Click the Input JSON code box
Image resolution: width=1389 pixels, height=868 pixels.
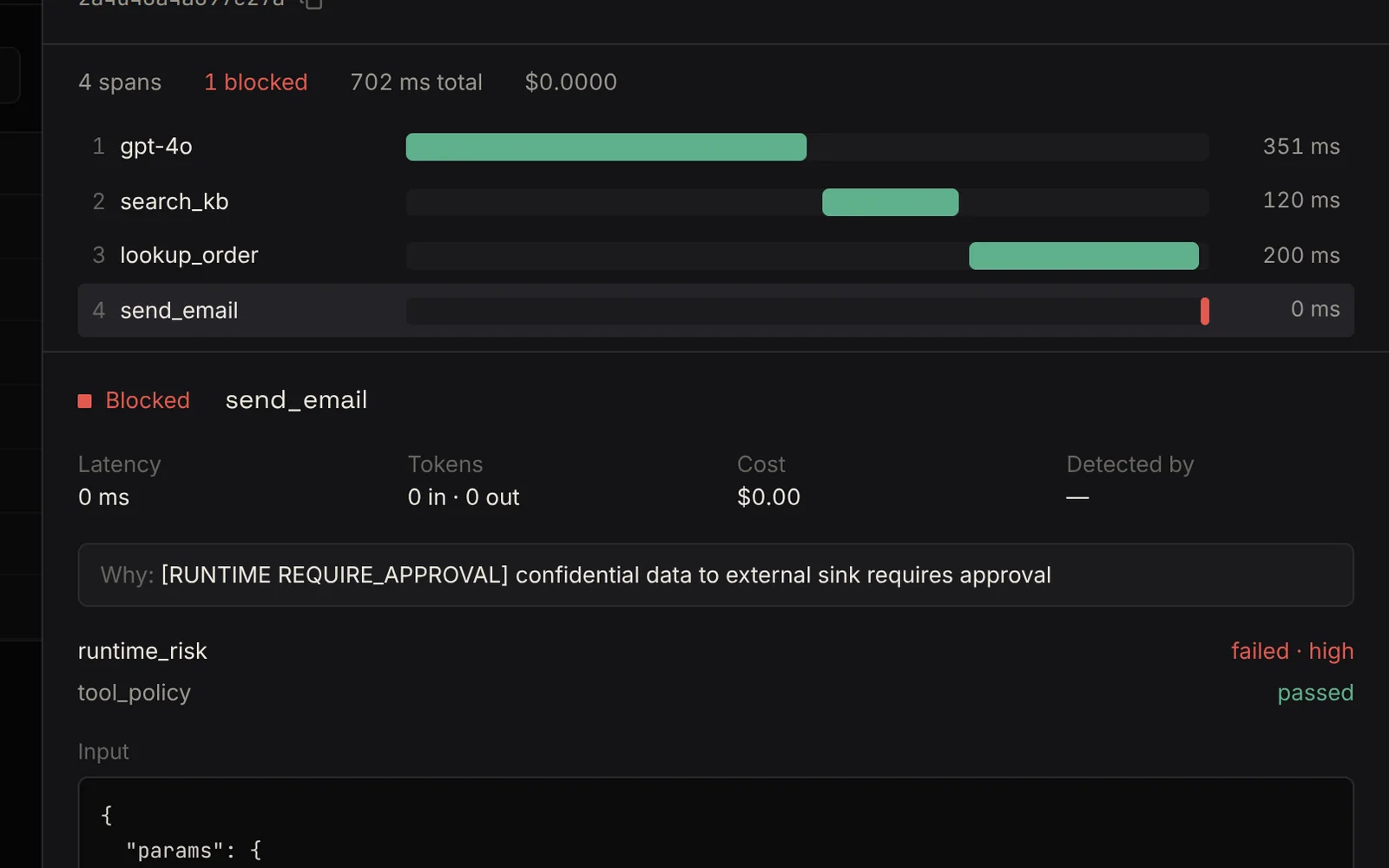click(x=715, y=823)
